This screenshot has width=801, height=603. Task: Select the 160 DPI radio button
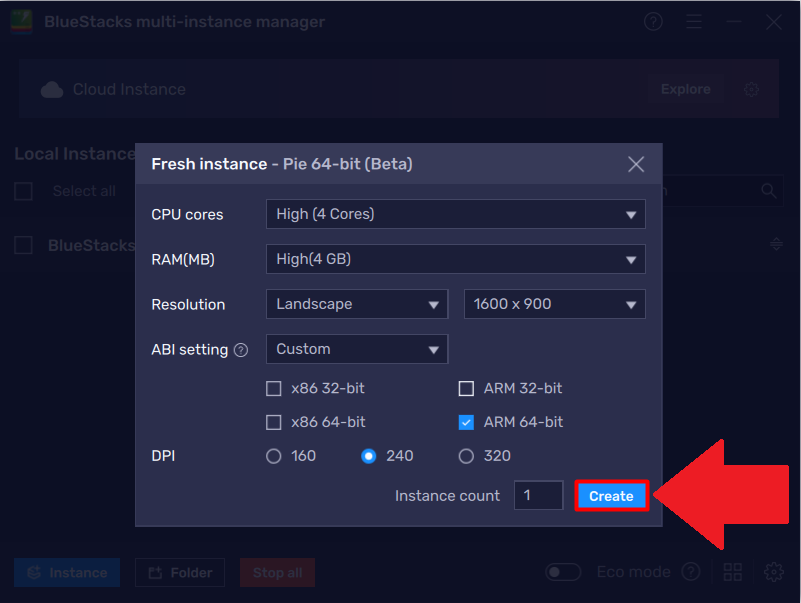(274, 456)
